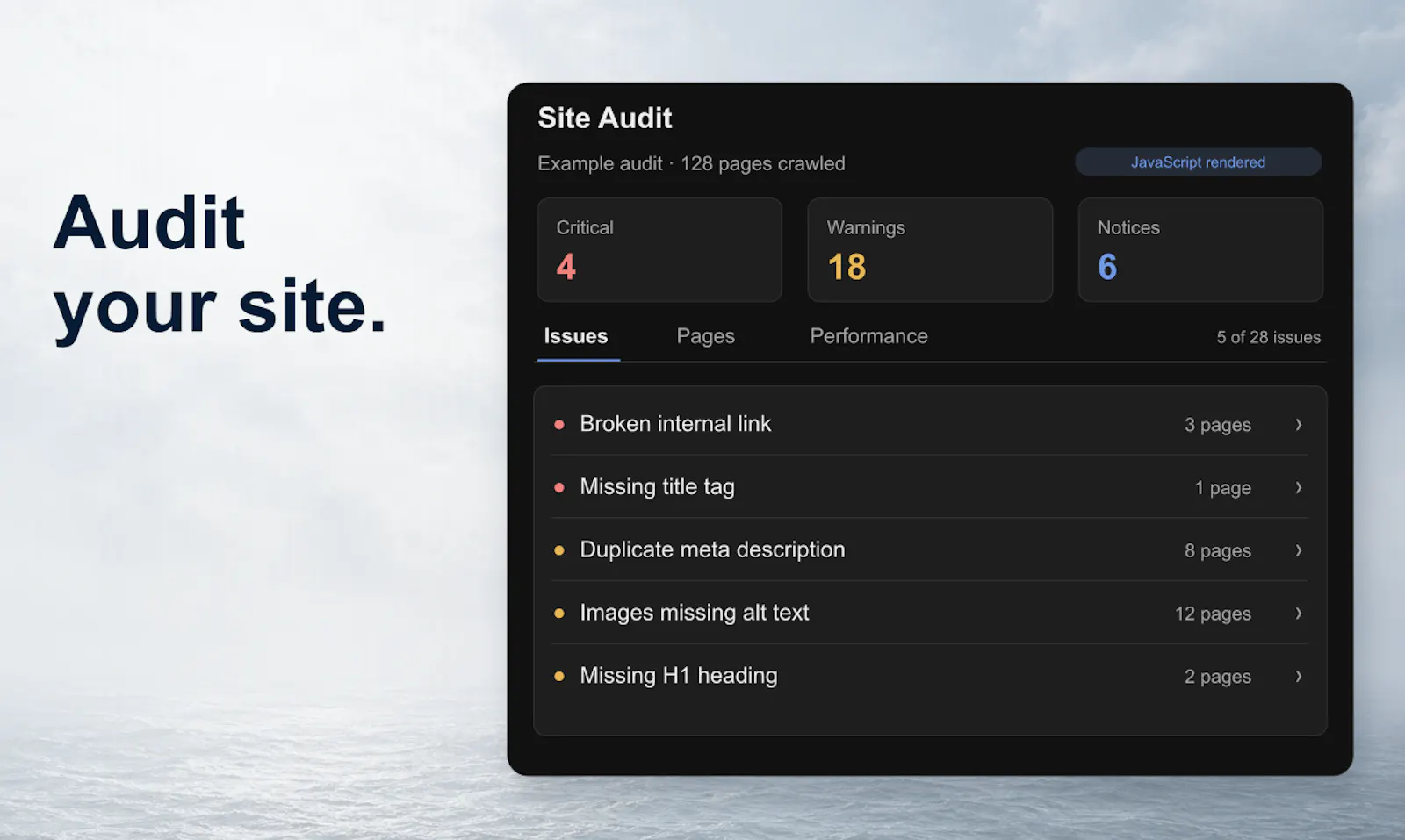Click the Site Audit heading
The height and width of the screenshot is (840, 1405).
pyautogui.click(x=605, y=118)
